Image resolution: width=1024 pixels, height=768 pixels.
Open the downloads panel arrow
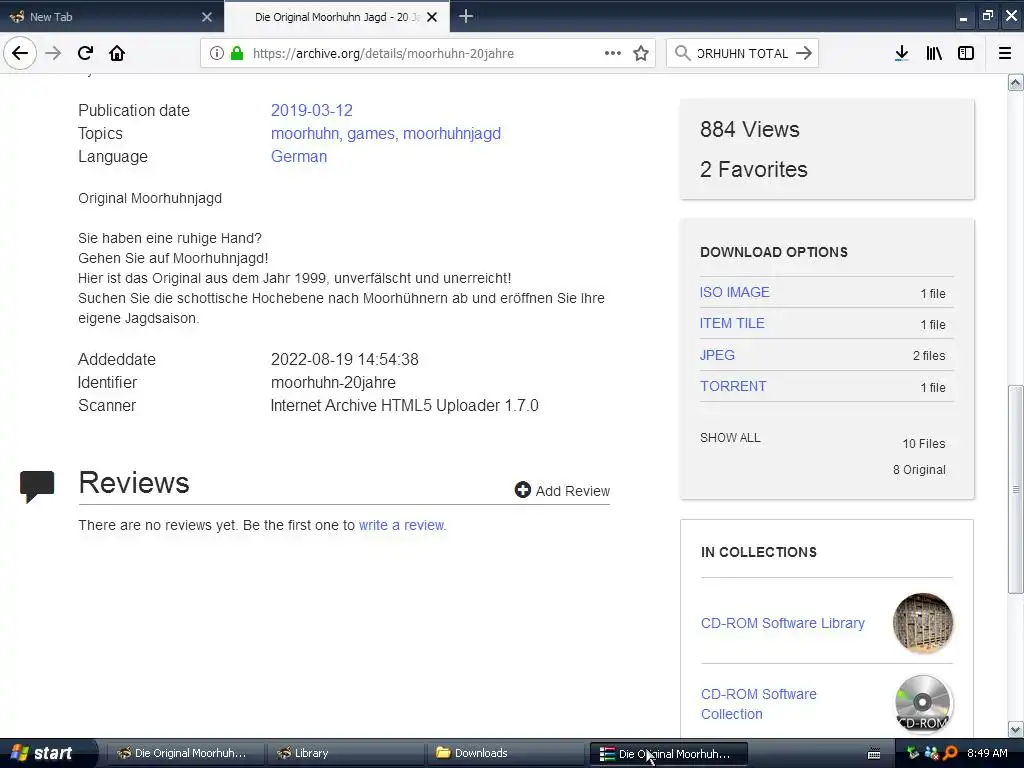(901, 53)
